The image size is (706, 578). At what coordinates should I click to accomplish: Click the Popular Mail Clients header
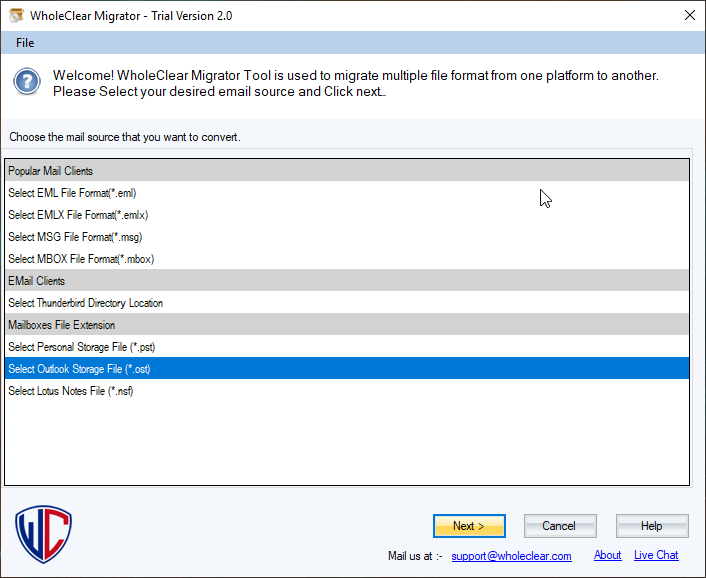pos(50,171)
